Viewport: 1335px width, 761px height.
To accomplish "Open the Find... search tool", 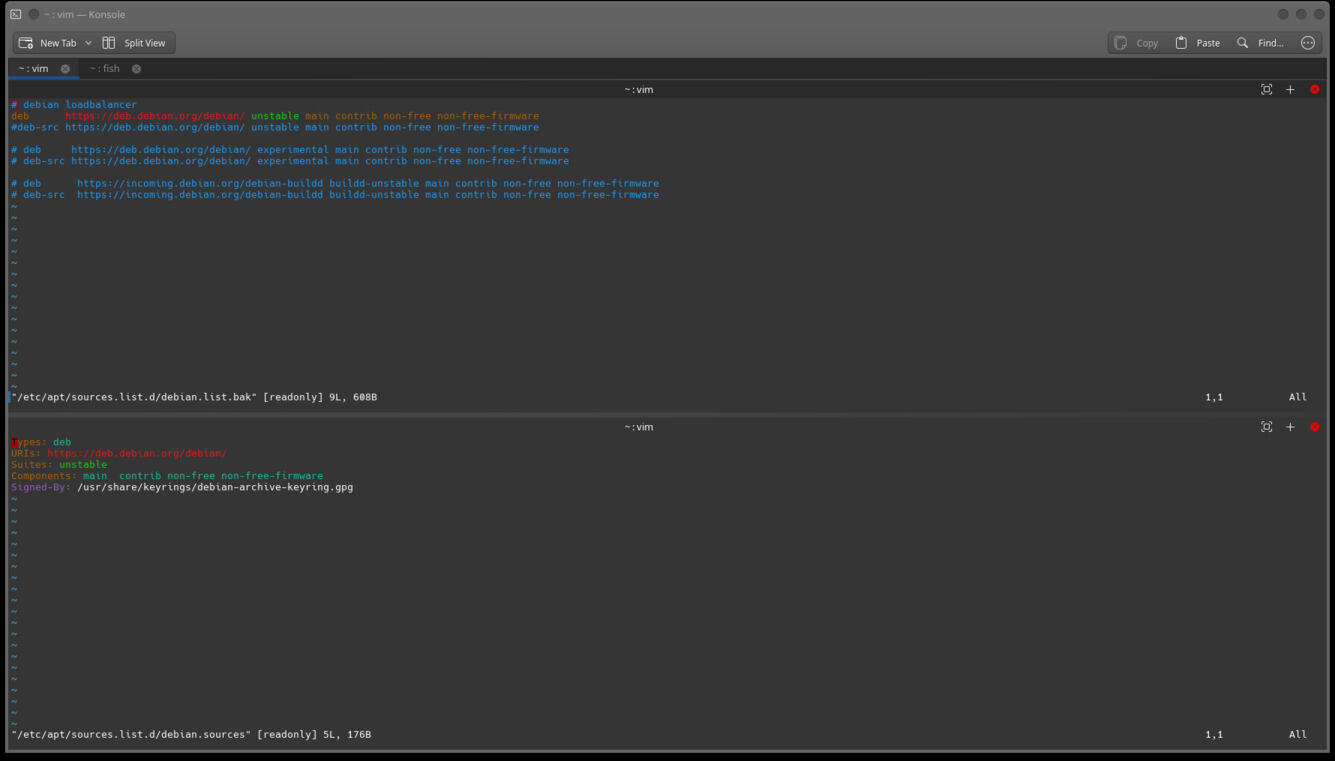I will tap(1260, 43).
